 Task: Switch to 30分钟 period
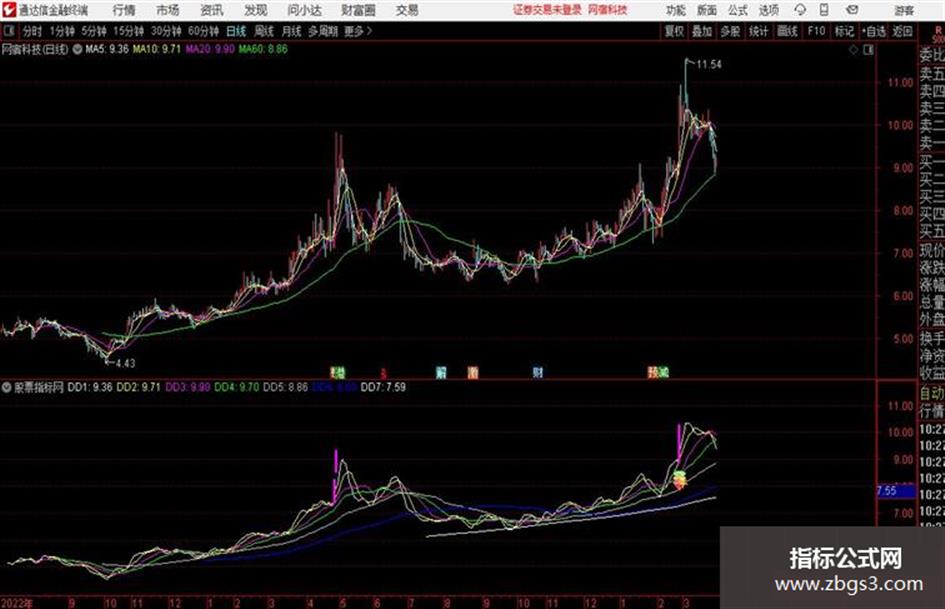tap(166, 31)
